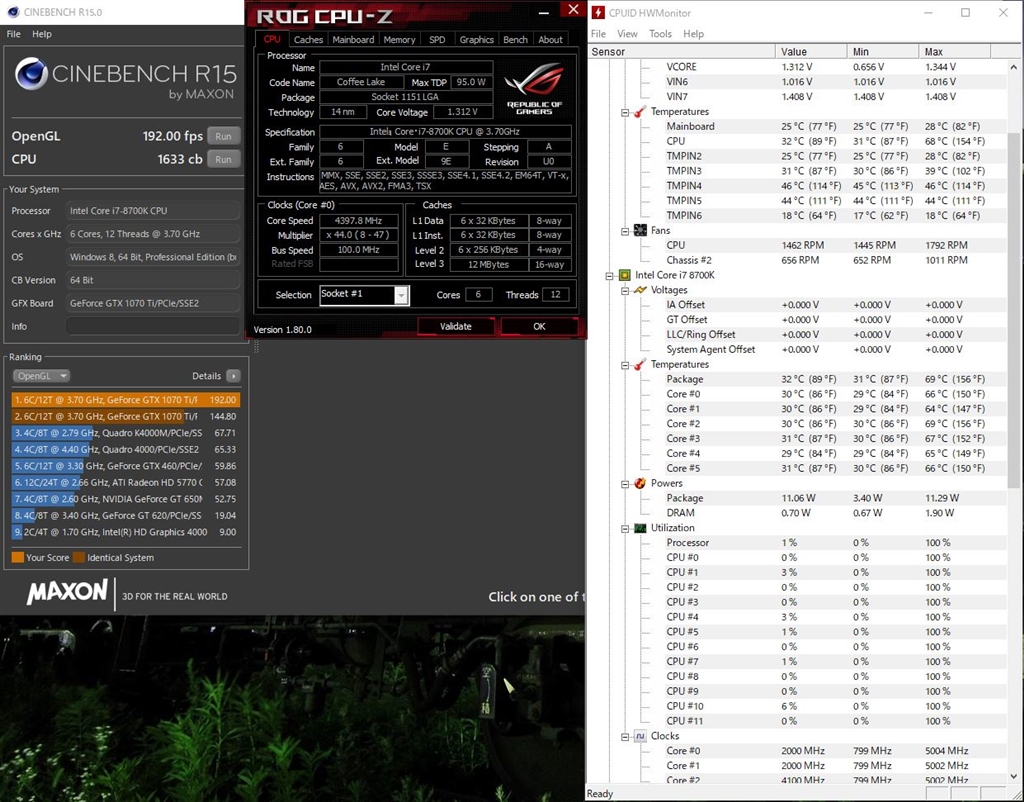Open the View menu in HWMonitor
This screenshot has width=1024, height=802.
tap(627, 34)
